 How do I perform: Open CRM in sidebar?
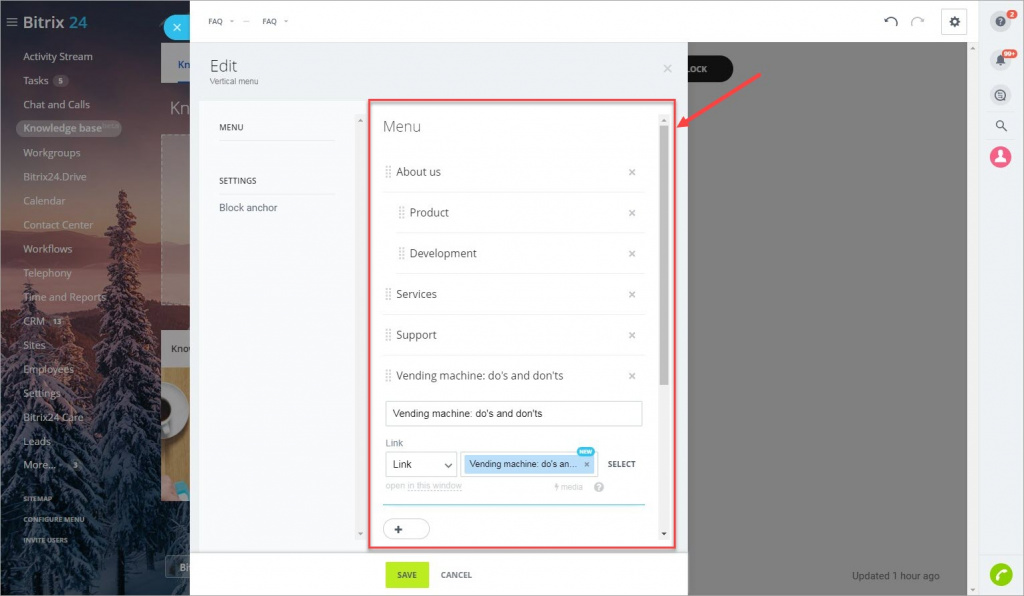tap(34, 321)
